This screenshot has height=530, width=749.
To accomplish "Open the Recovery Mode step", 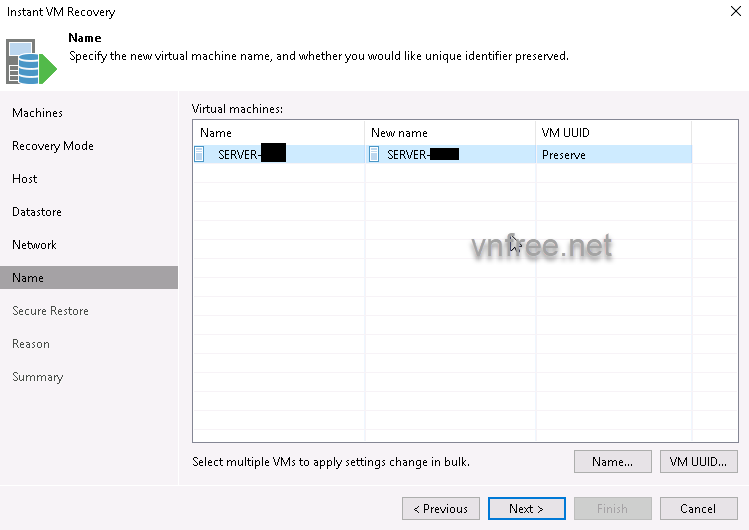I will click(52, 146).
